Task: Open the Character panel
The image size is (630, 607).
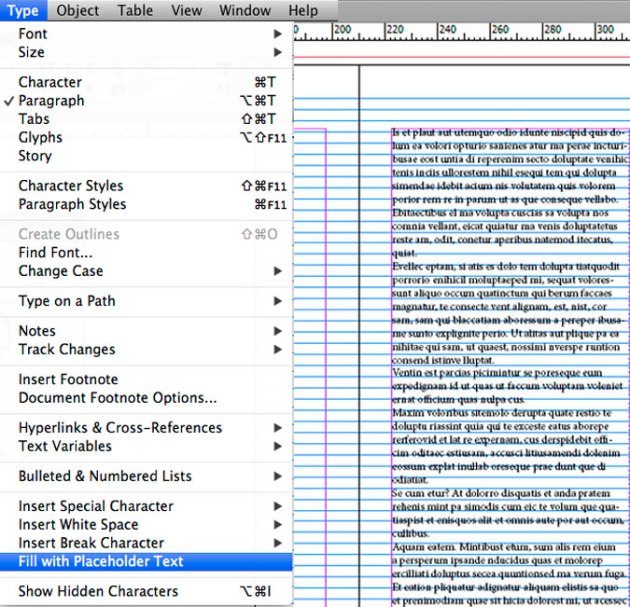Action: [x=50, y=82]
